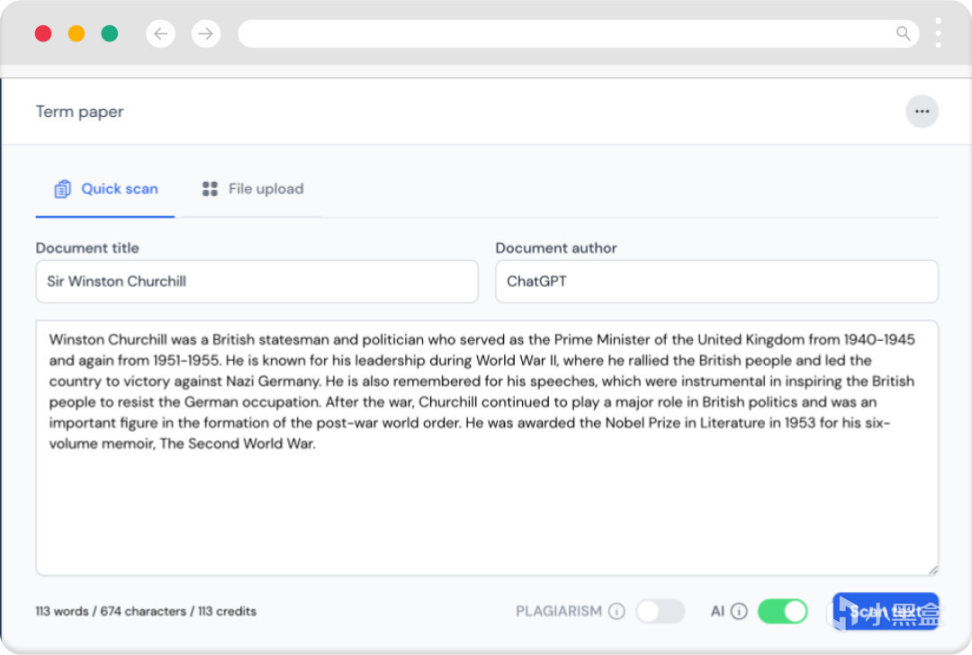
Task: Disable the AI detection toggle
Action: coord(782,611)
